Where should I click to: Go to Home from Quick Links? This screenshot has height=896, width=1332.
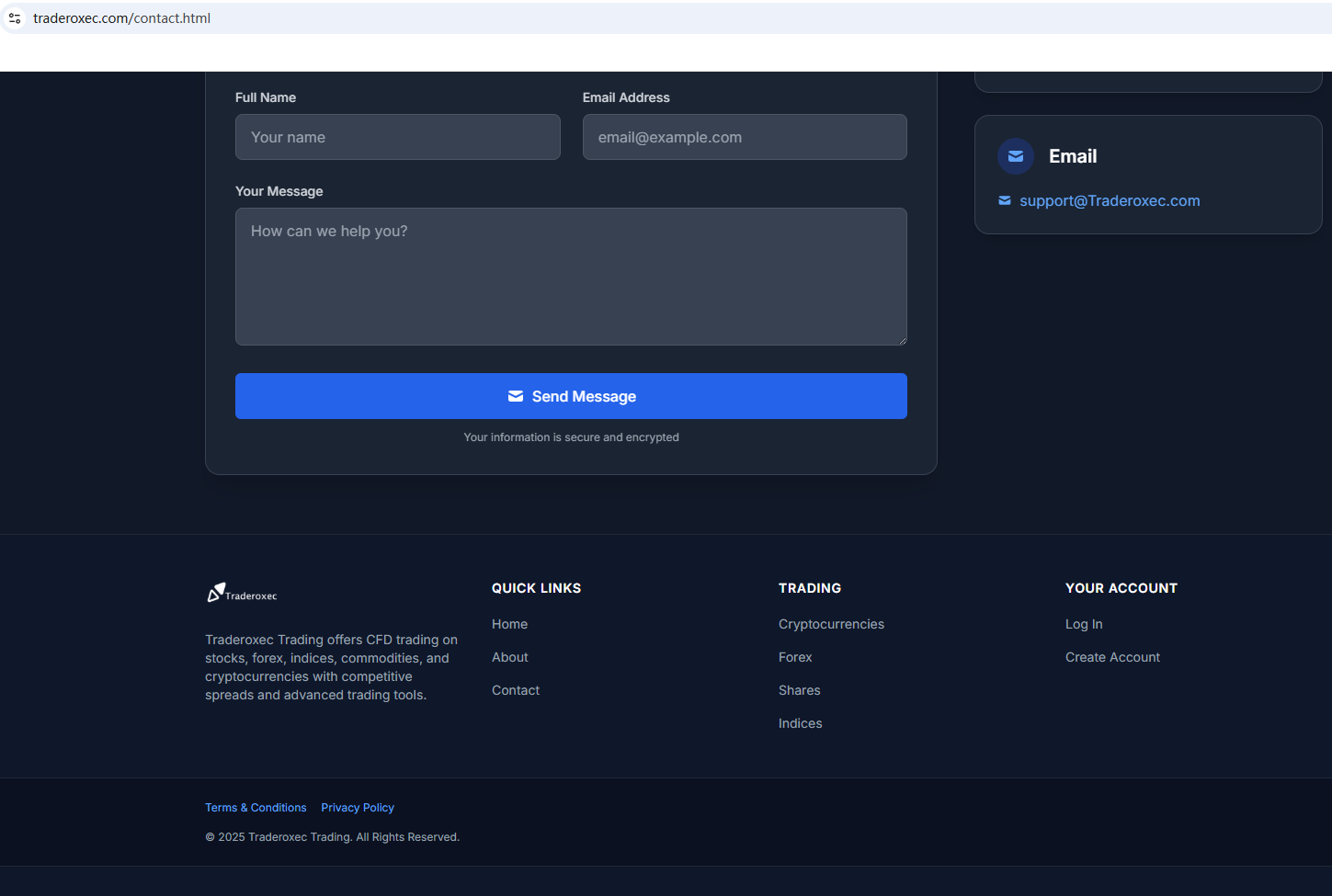509,624
